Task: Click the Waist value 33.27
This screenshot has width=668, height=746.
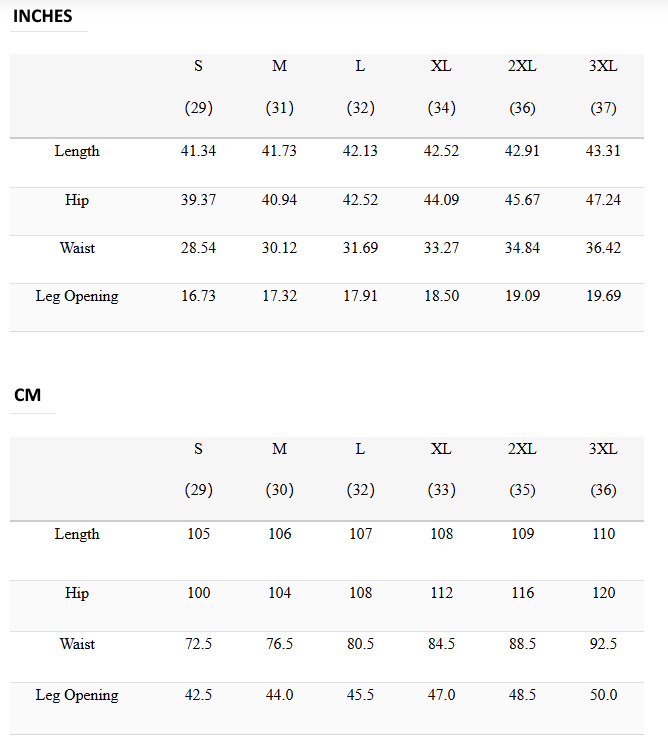Action: [442, 248]
